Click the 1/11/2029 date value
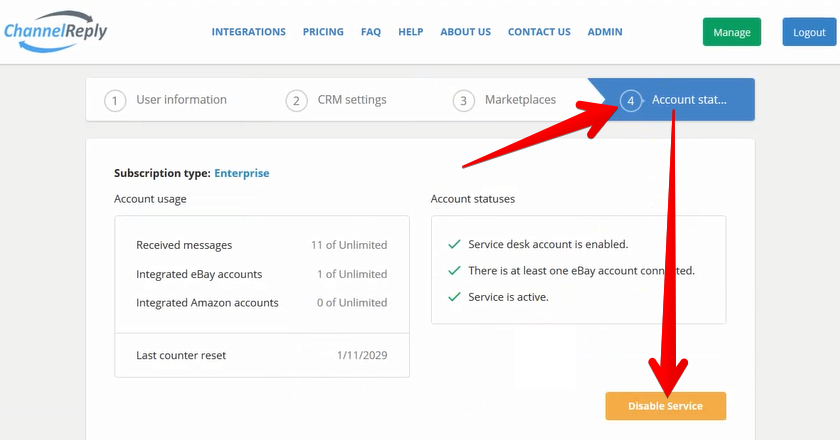The image size is (840, 440). coord(362,355)
